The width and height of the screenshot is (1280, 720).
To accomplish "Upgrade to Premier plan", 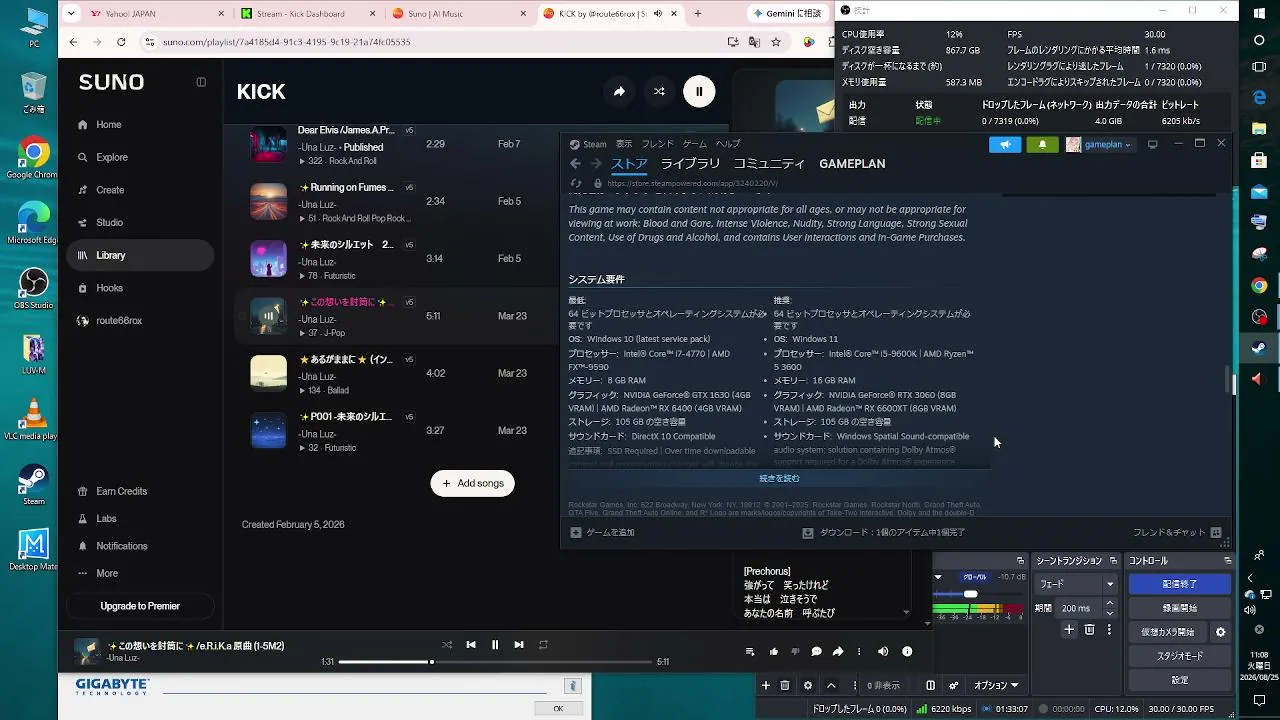I will pyautogui.click(x=140, y=606).
